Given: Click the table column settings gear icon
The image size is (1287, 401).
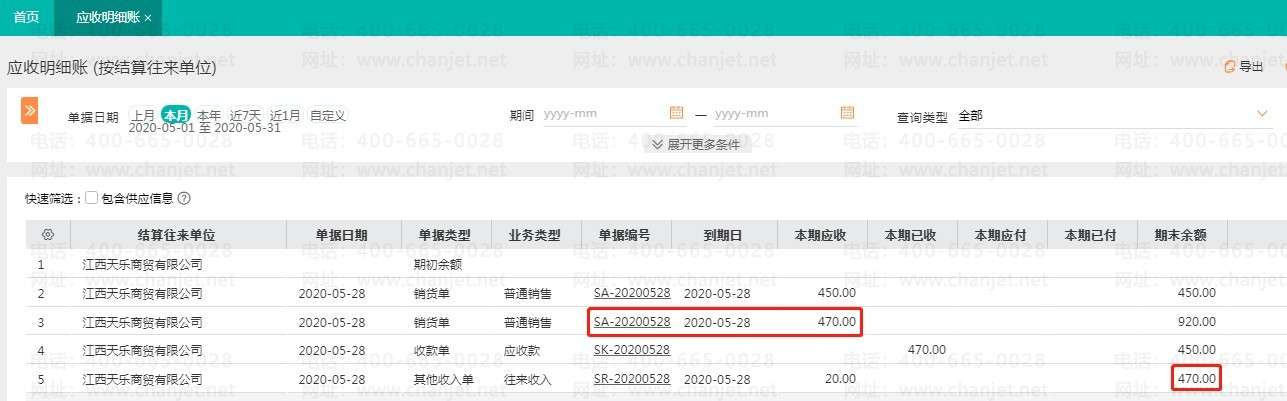Looking at the screenshot, I should pyautogui.click(x=47, y=236).
